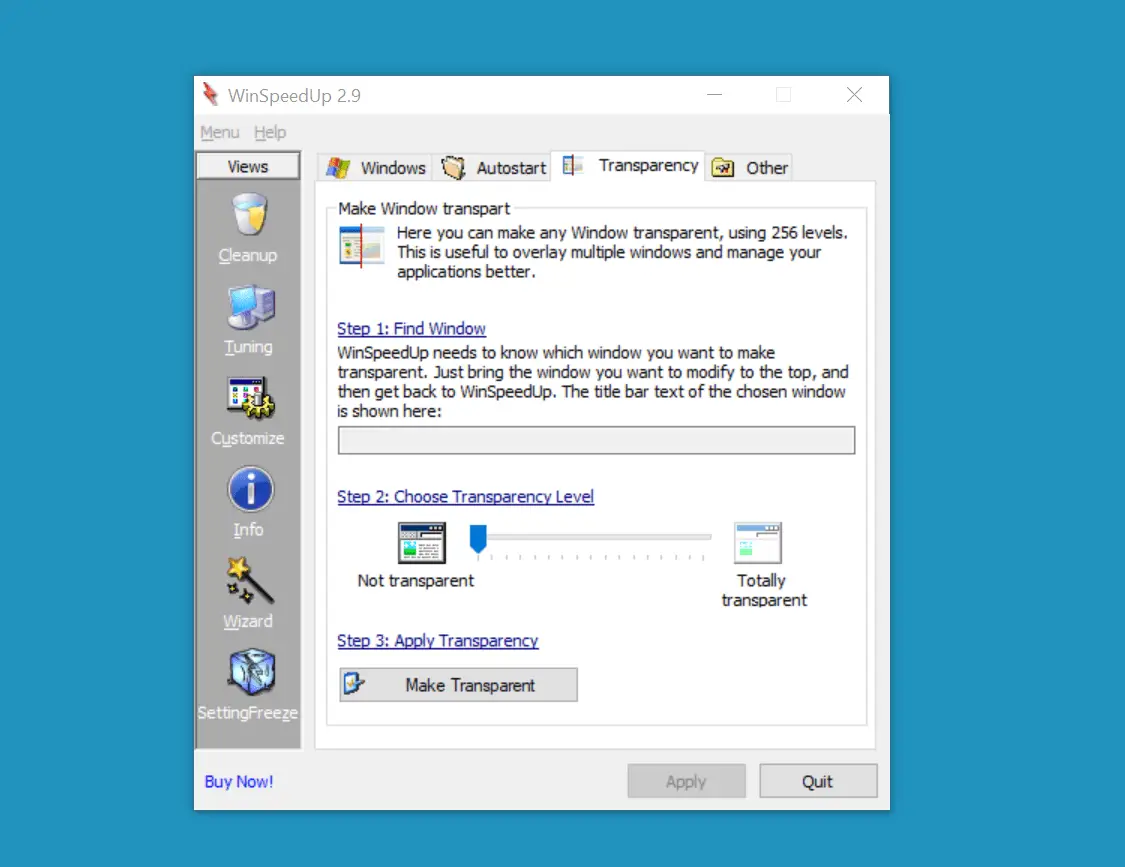Click the Customize label in sidebar
Viewport: 1125px width, 867px height.
tap(248, 439)
